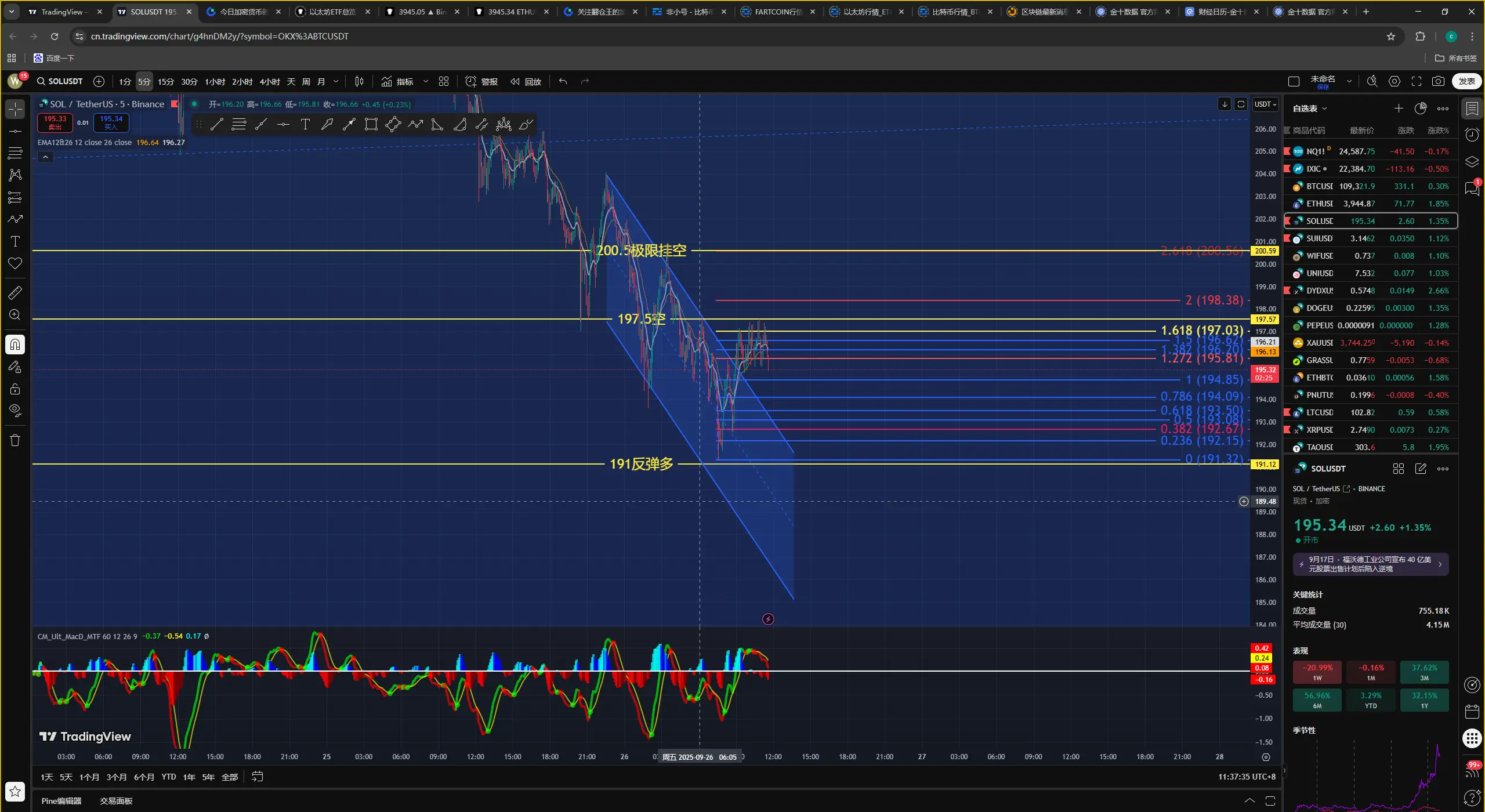Select head-and-shoulders pattern tool in floating toolbar
This screenshot has width=1485, height=812.
504,124
